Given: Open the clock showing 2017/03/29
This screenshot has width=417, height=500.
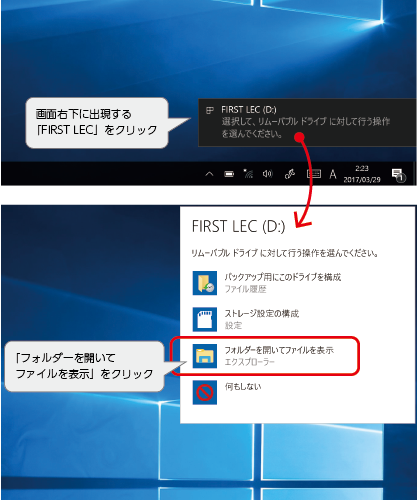Looking at the screenshot, I should 362,174.
